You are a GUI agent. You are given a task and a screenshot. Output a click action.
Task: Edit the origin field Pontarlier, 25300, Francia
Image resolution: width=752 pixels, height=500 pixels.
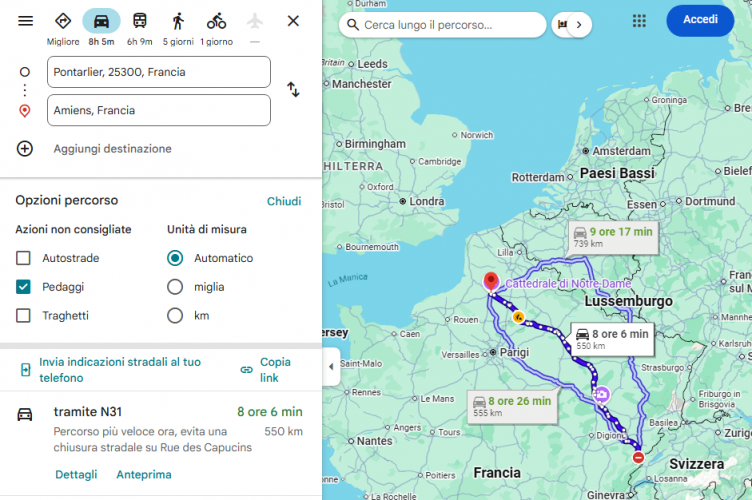159,72
